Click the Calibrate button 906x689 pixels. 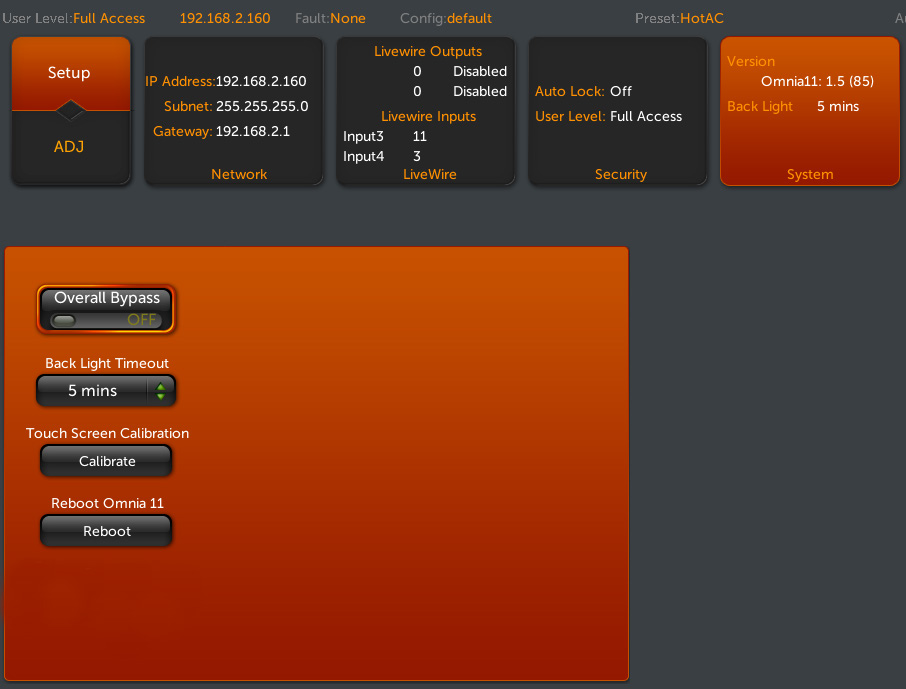click(106, 461)
